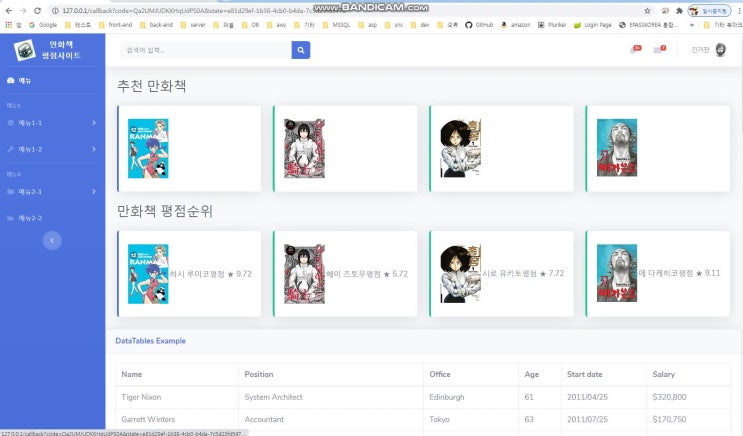Sort table by Office column header
Viewport: 743px width, 436px height.
(x=471, y=374)
